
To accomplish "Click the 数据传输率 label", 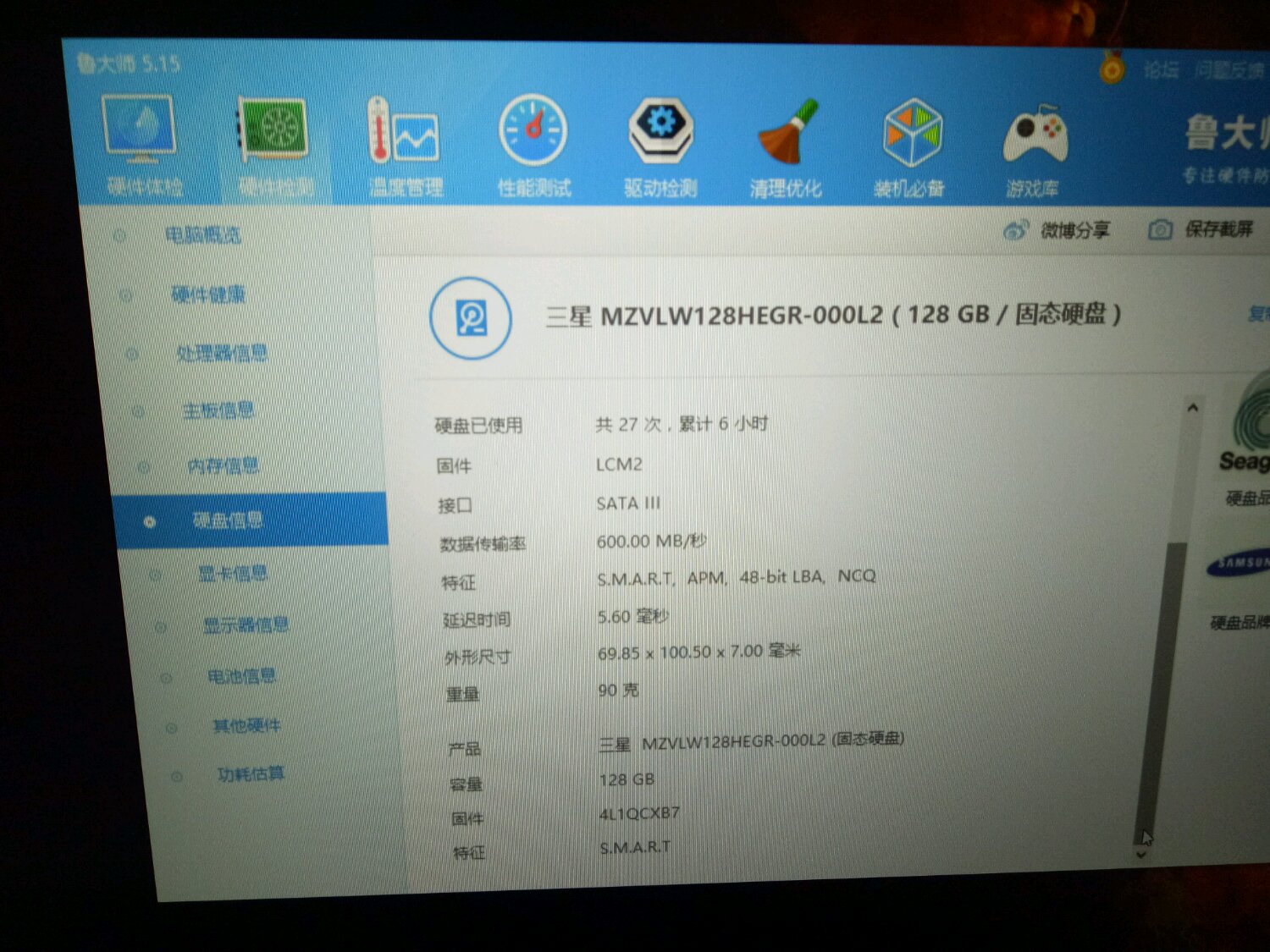I will 483,544.
